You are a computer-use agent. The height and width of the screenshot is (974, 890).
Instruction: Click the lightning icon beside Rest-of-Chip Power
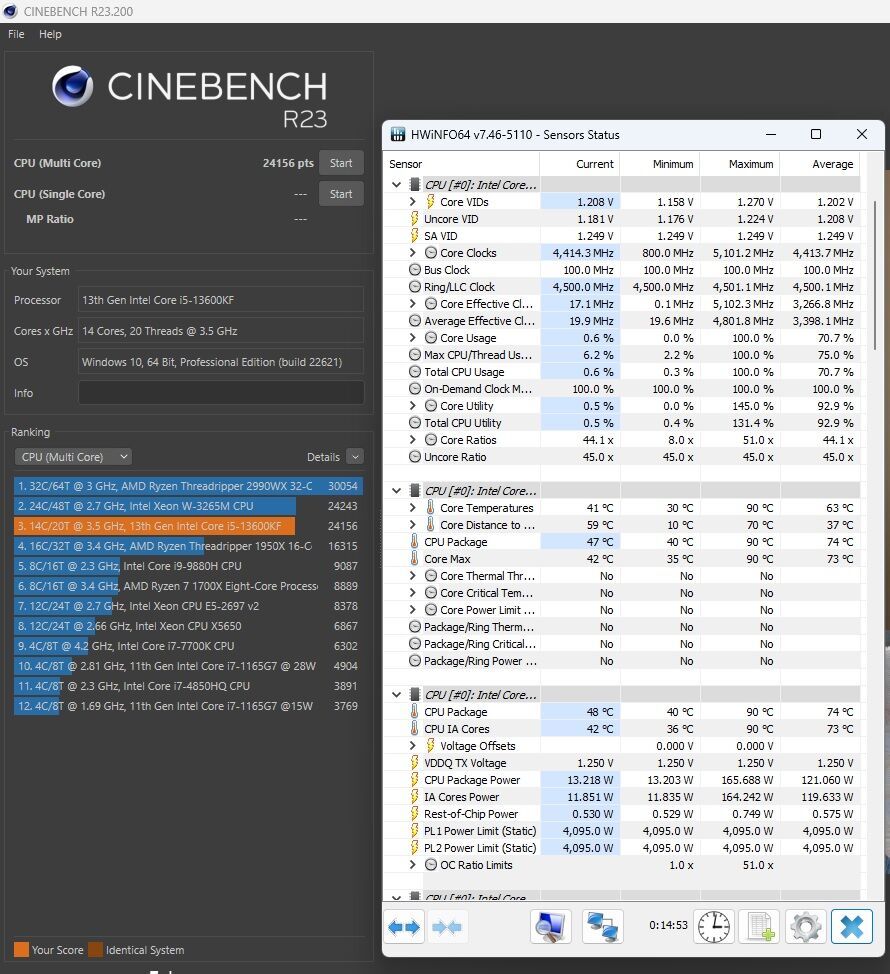click(414, 814)
